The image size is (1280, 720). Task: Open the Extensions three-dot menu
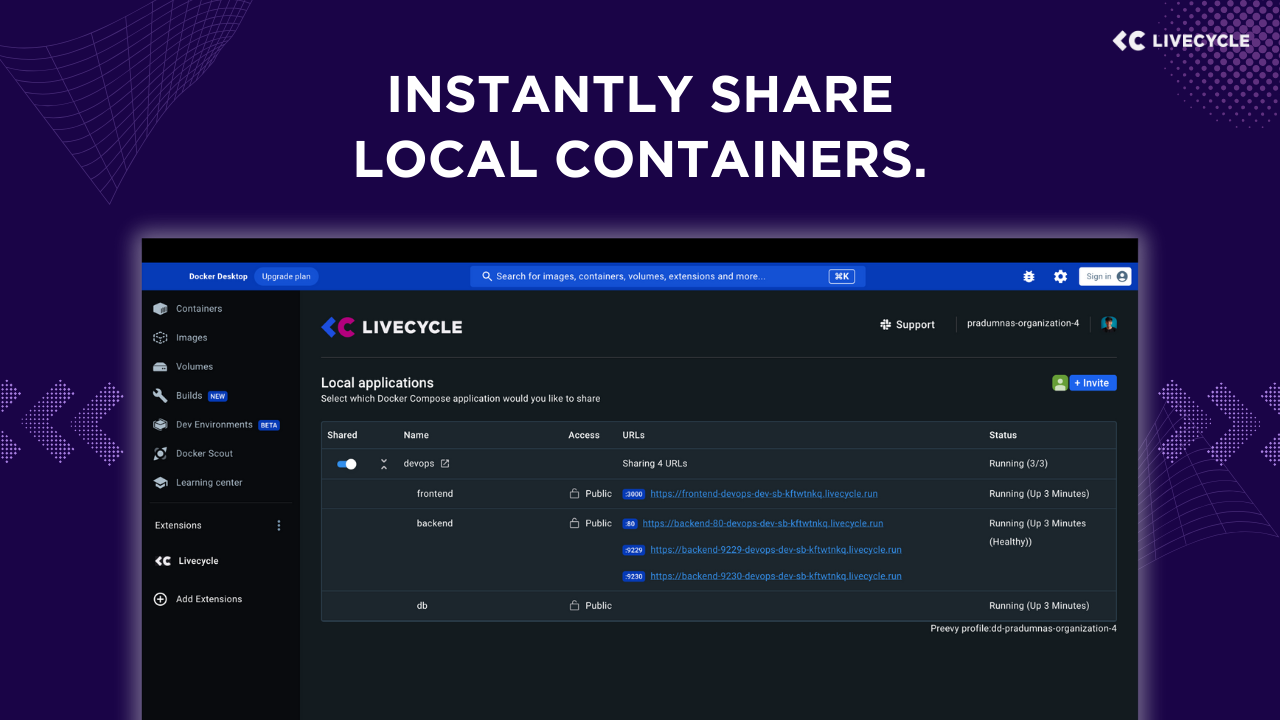point(279,525)
